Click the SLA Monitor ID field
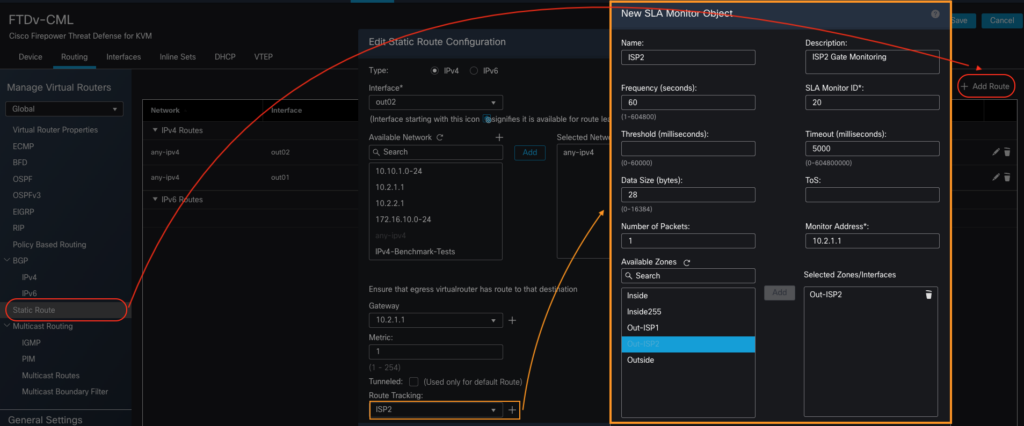The width and height of the screenshot is (1024, 426). [872, 103]
